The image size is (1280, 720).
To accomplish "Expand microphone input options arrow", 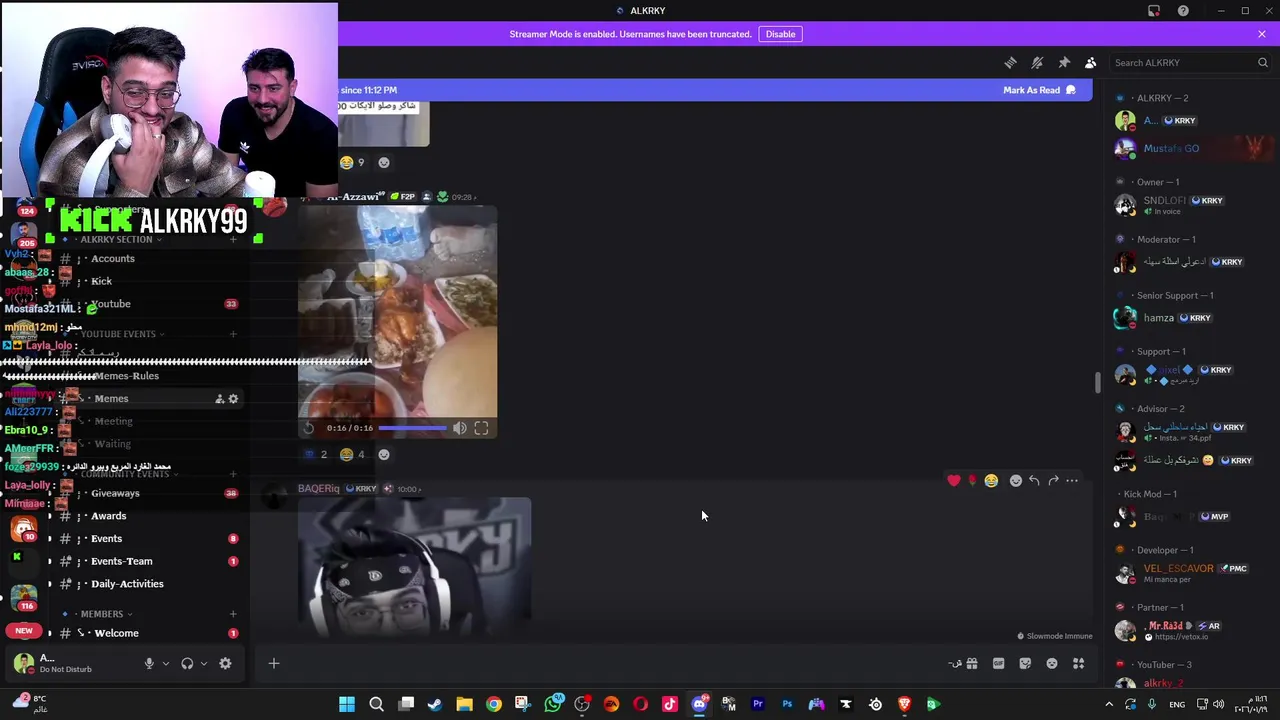I will (x=166, y=663).
